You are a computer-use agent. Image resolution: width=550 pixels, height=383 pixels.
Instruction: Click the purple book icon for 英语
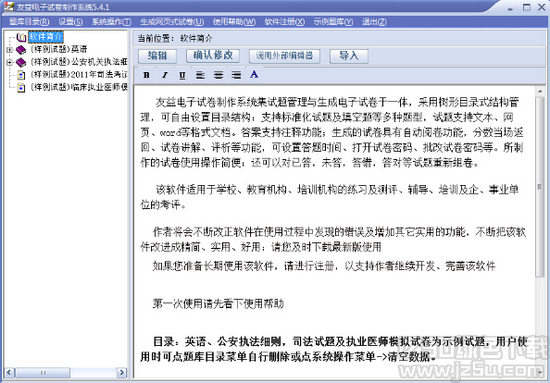(x=21, y=50)
